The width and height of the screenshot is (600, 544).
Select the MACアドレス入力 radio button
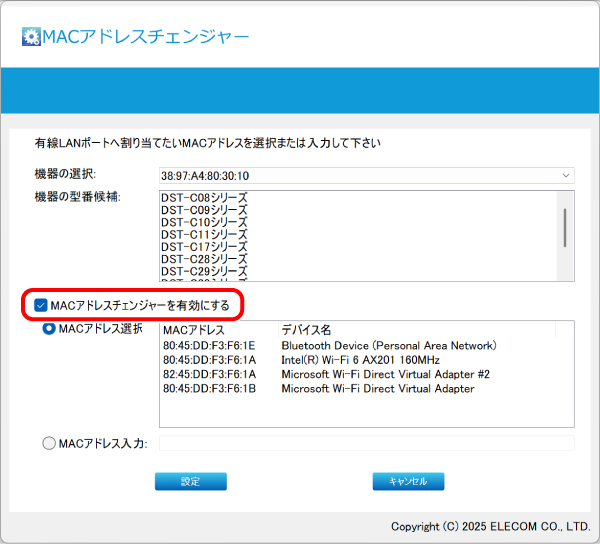(49, 443)
